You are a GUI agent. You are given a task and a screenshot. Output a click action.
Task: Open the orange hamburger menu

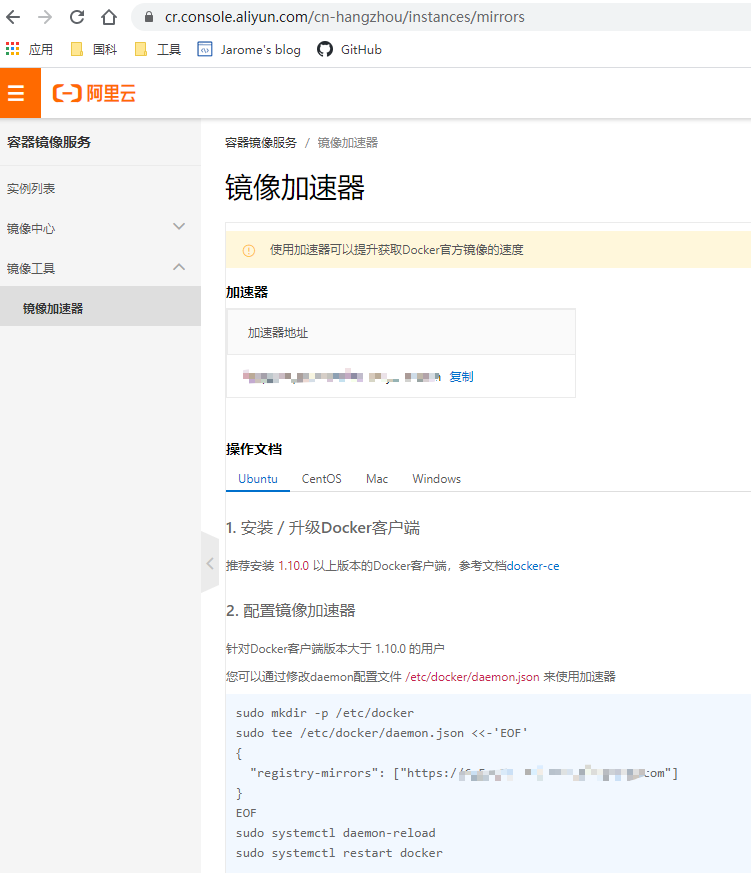click(16, 94)
